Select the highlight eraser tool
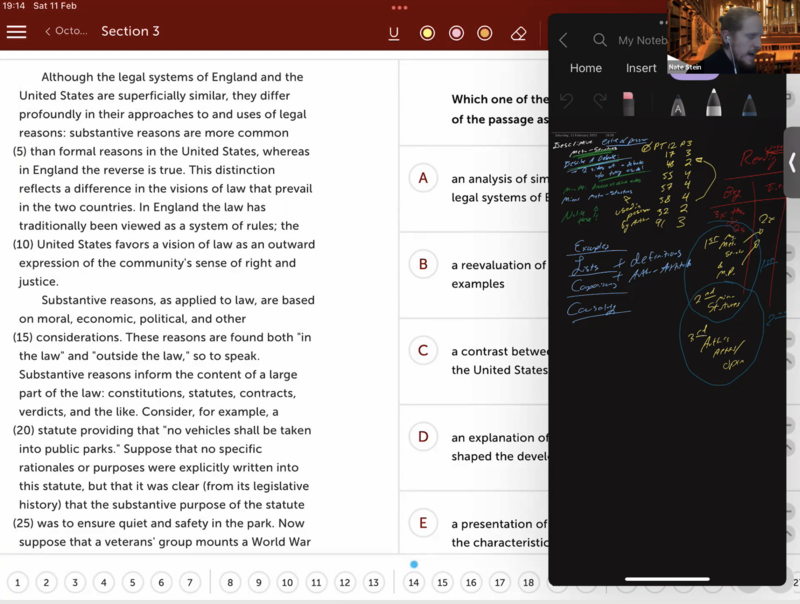The image size is (800, 604). pos(518,33)
